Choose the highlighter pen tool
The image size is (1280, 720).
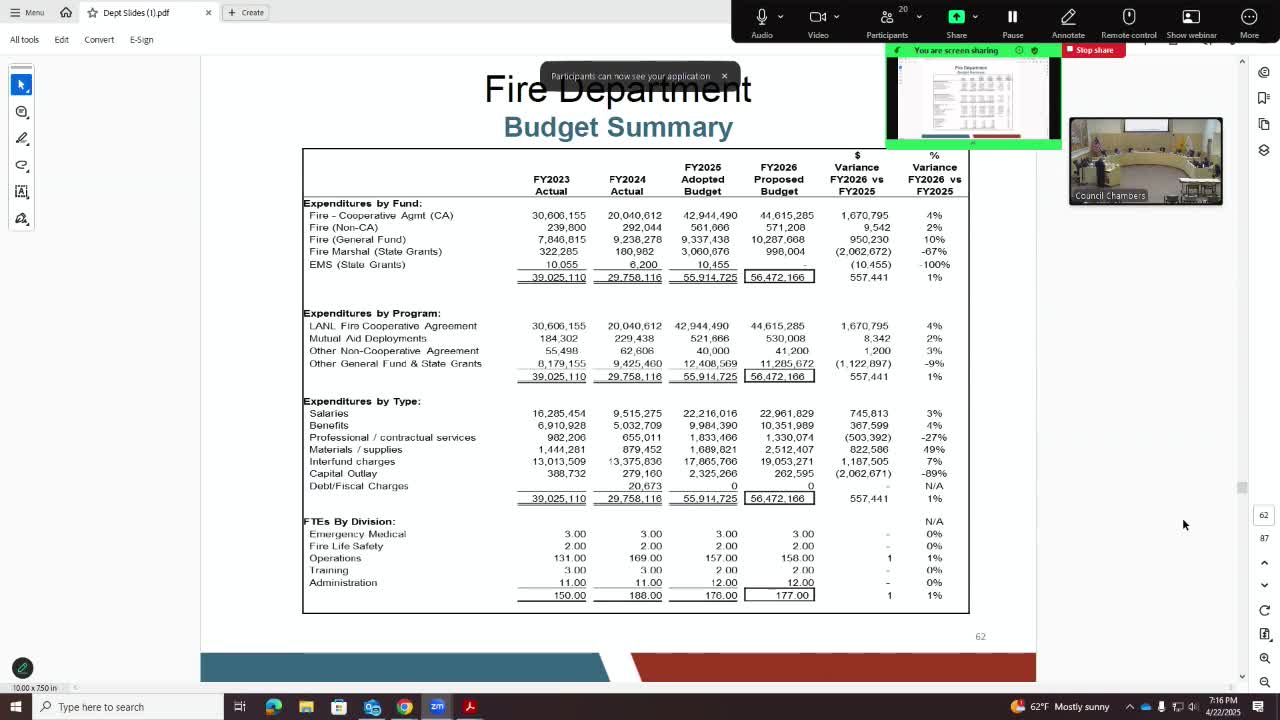point(22,138)
